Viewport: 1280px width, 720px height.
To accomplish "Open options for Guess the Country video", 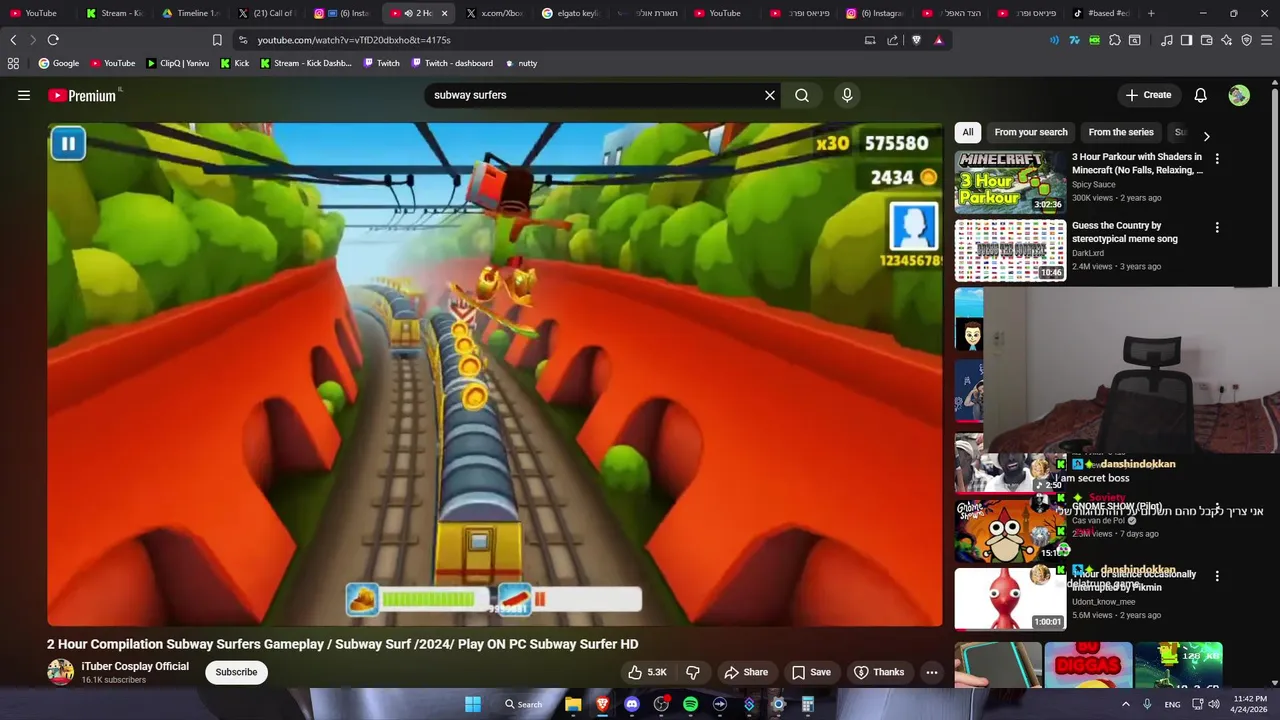I will click(x=1217, y=227).
